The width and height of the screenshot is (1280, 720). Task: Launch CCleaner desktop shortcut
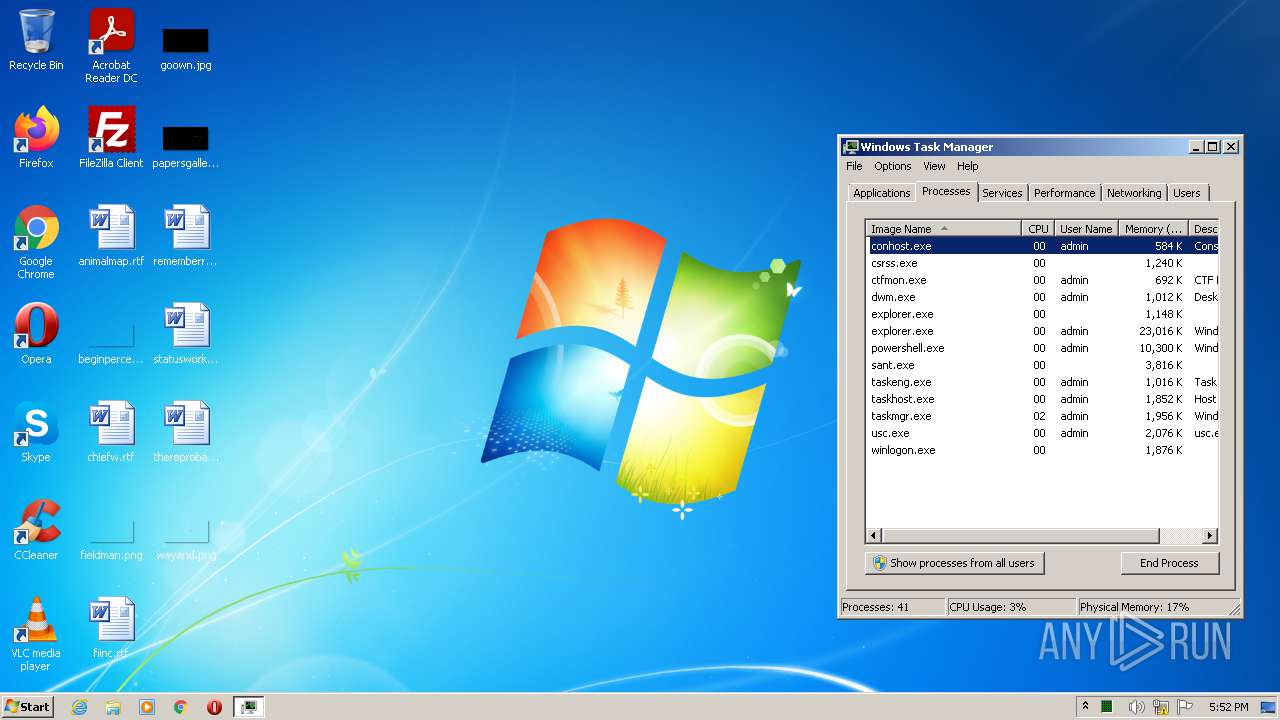click(36, 530)
